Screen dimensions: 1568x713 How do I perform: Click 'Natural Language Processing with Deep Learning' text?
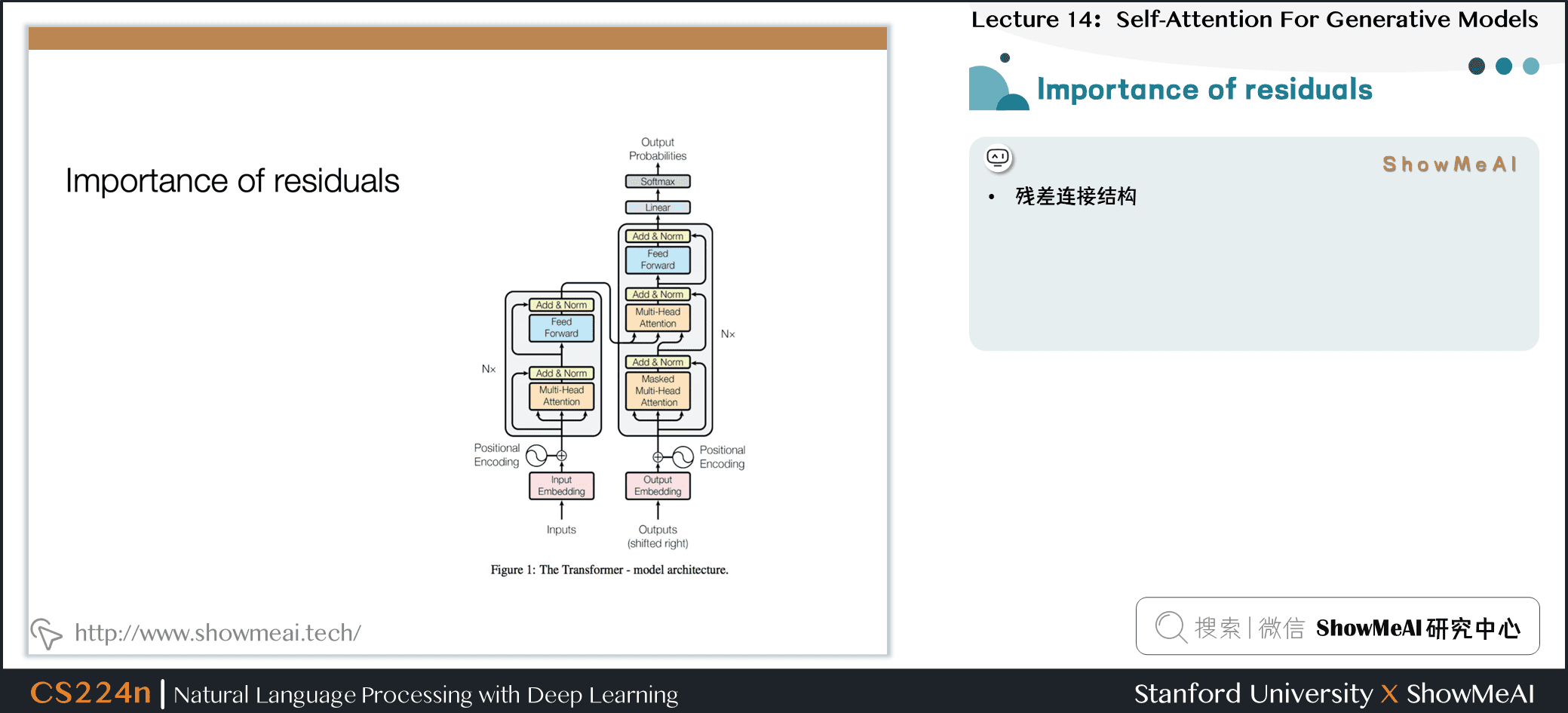point(425,695)
